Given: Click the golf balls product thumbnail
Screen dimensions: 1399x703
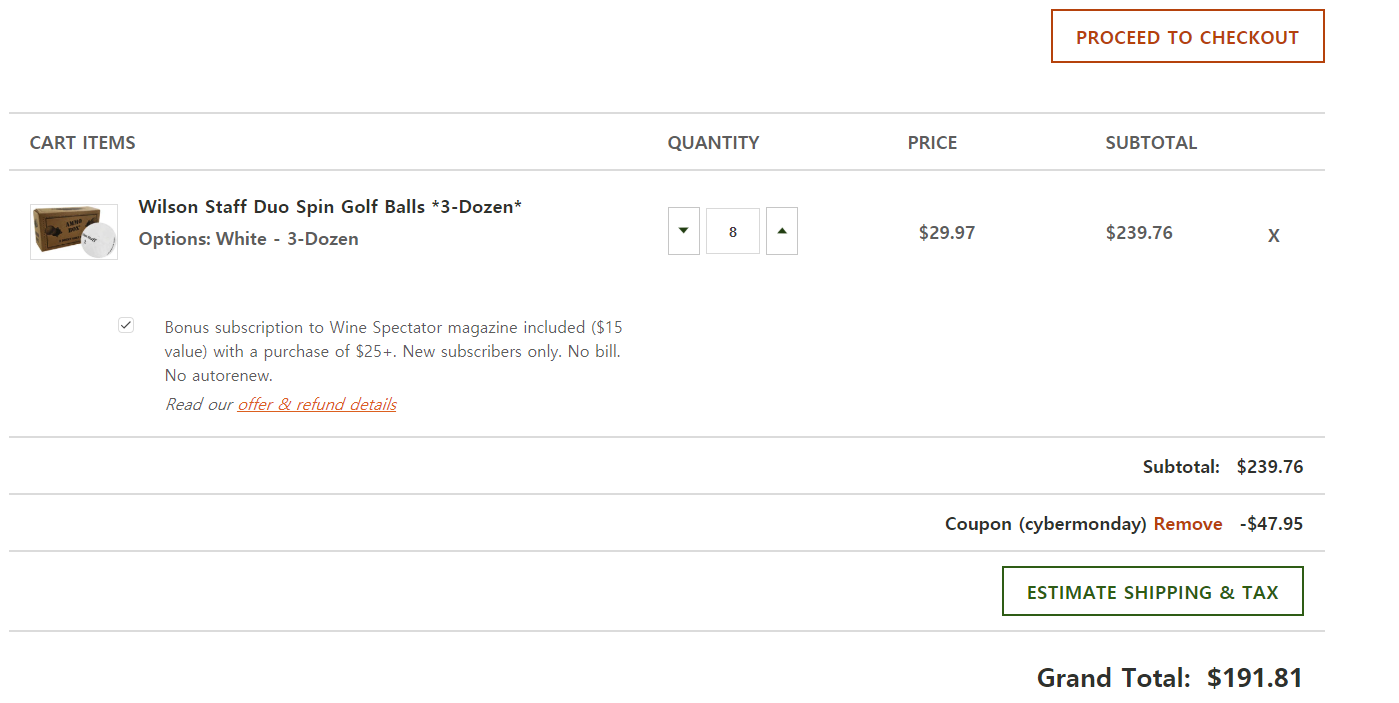Looking at the screenshot, I should click(x=74, y=232).
